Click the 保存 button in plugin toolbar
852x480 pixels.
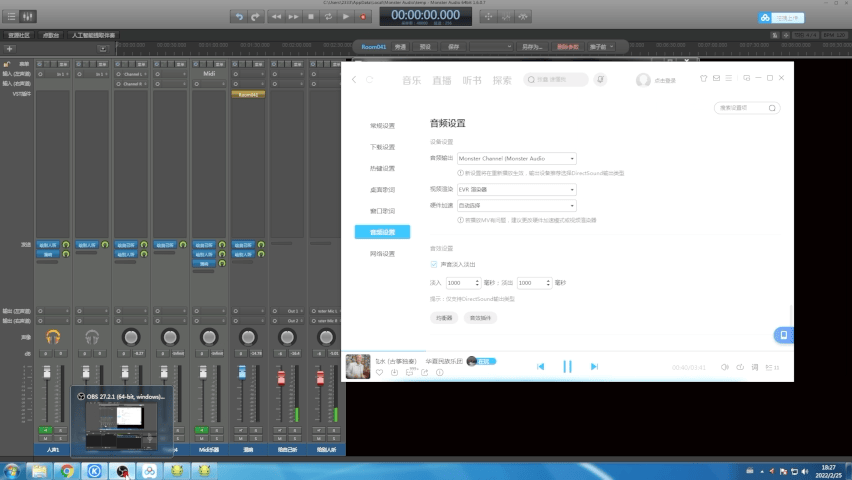coord(454,47)
